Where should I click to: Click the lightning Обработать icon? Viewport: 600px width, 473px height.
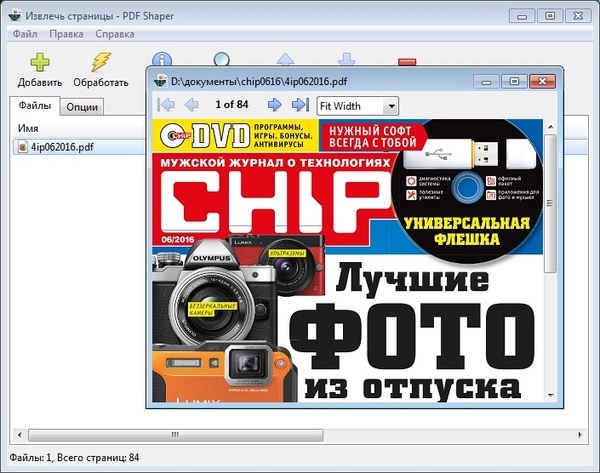(101, 62)
